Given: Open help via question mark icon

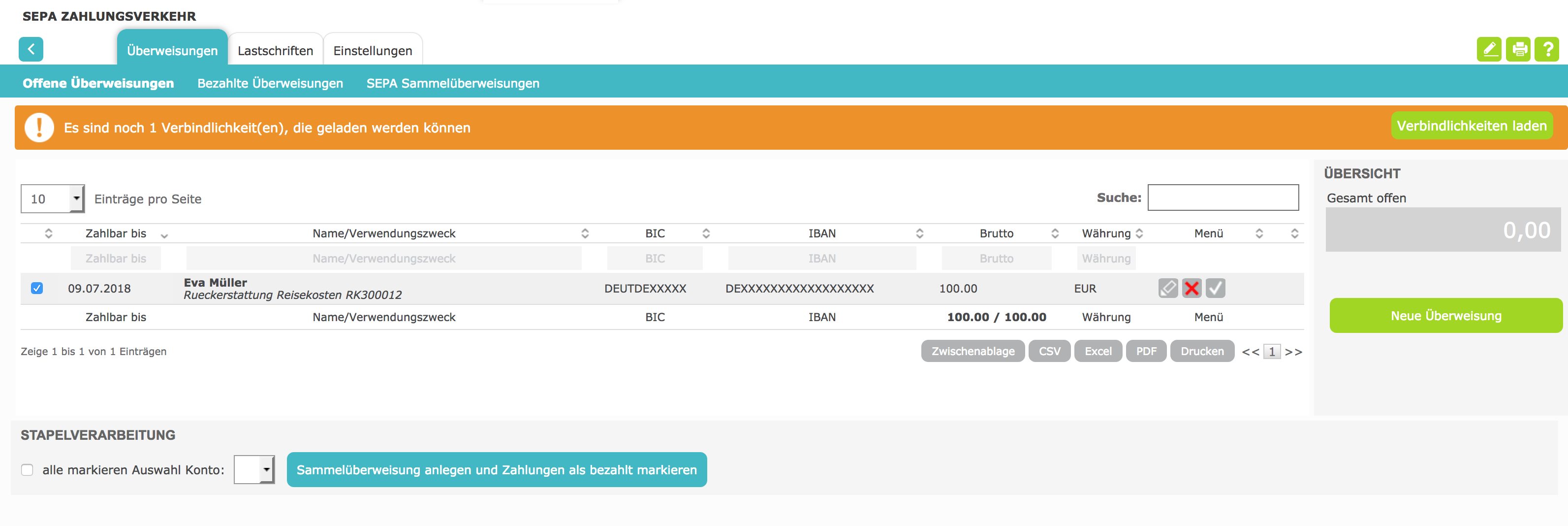Looking at the screenshot, I should pyautogui.click(x=1547, y=49).
